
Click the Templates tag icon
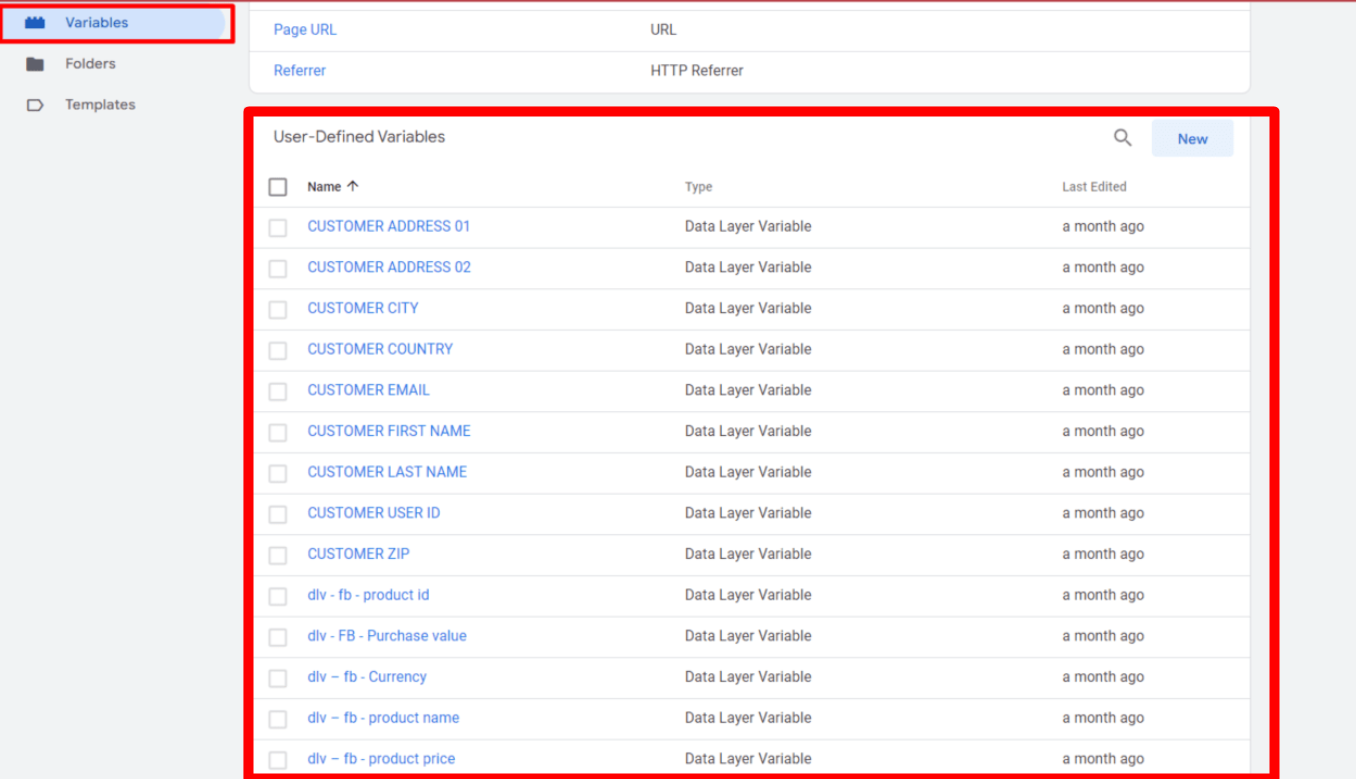(35, 105)
